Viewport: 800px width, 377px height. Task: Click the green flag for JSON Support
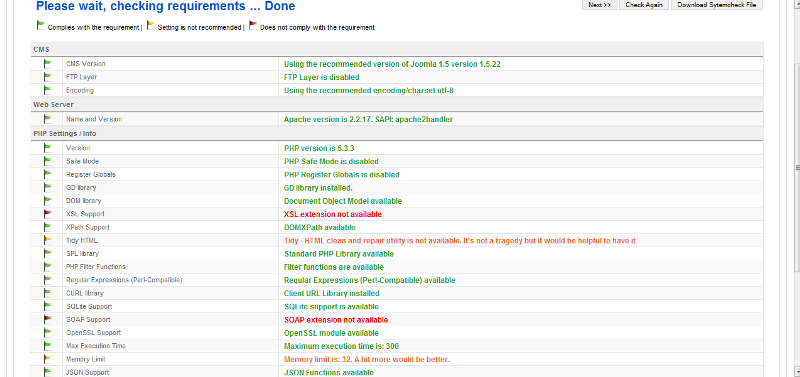click(48, 372)
